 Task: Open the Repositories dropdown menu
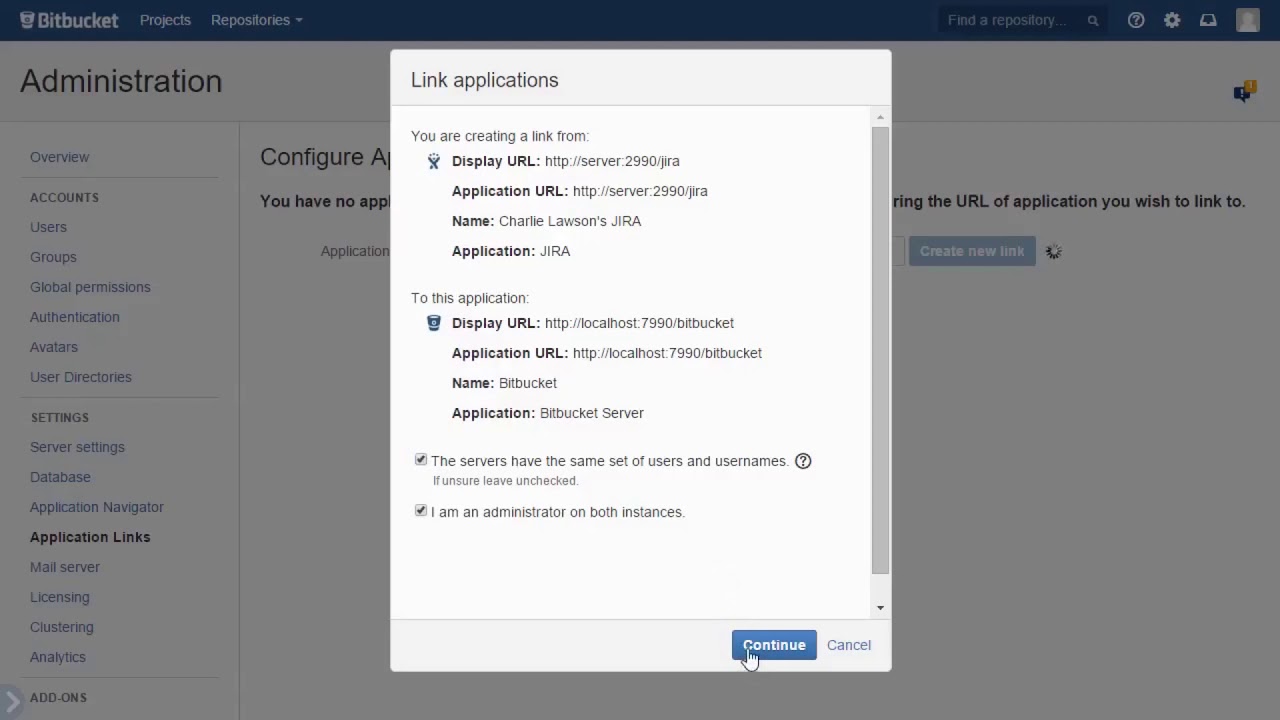pyautogui.click(x=257, y=20)
